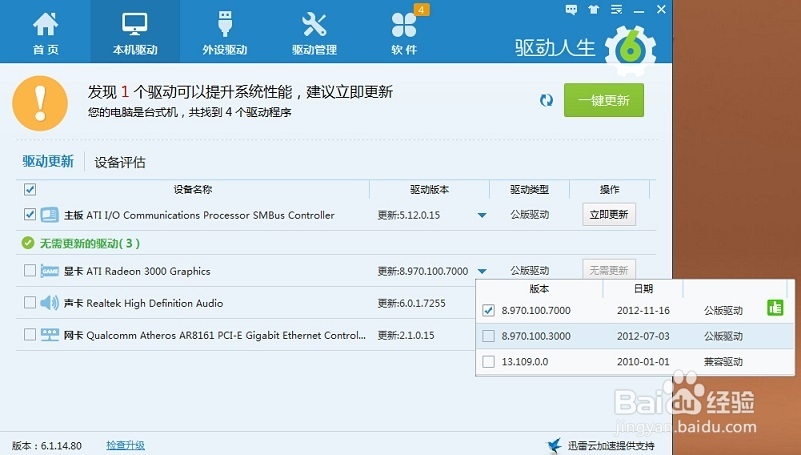Click the 无需更新 button for ATI Radeon
This screenshot has height=455, width=801.
pyautogui.click(x=609, y=270)
